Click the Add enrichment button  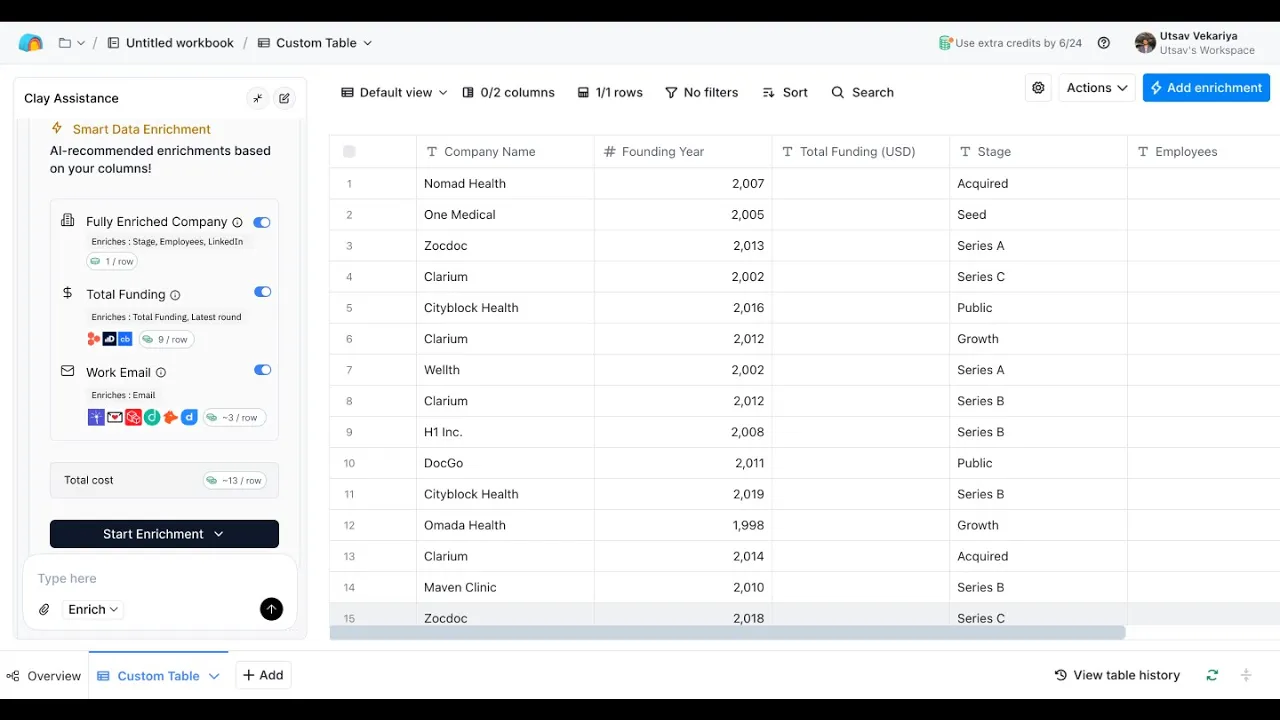[x=1206, y=88]
